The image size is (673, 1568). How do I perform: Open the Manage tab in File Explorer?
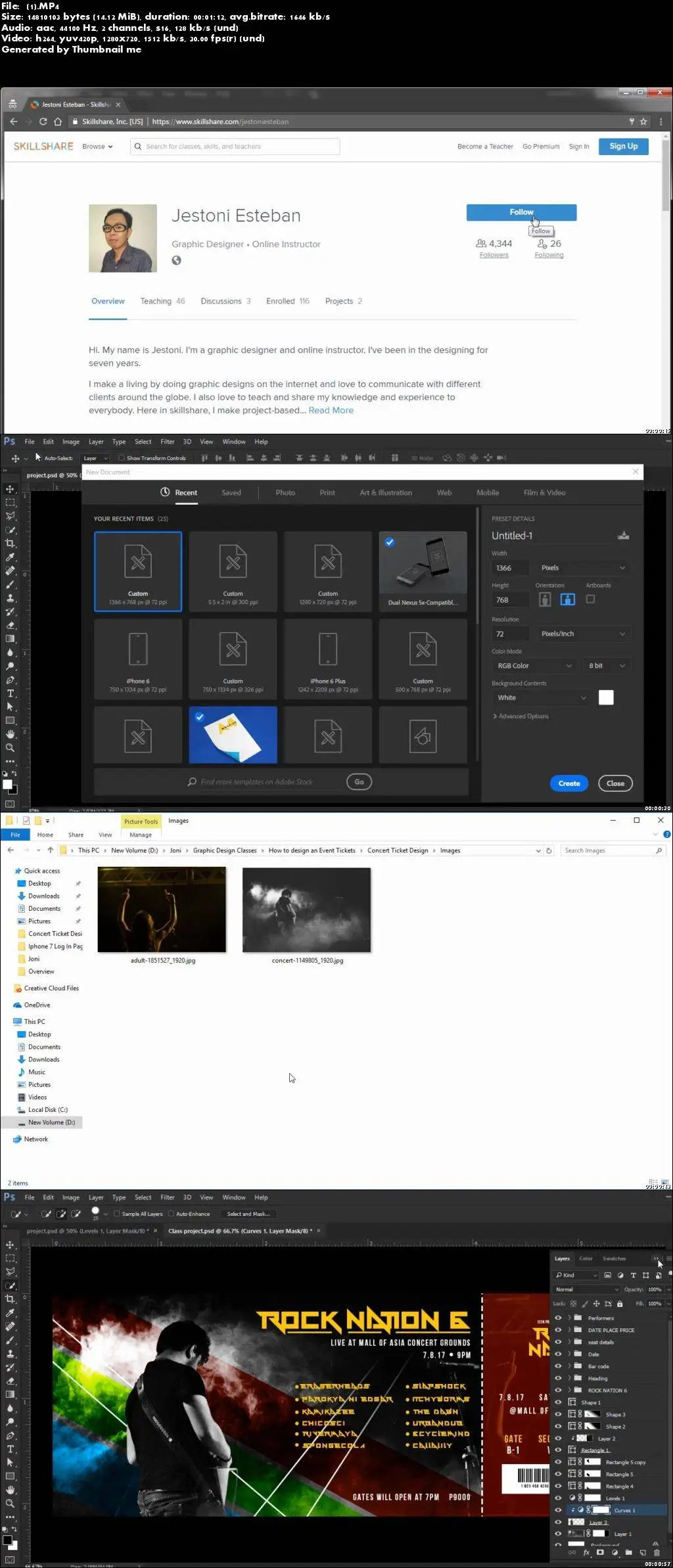[x=141, y=835]
